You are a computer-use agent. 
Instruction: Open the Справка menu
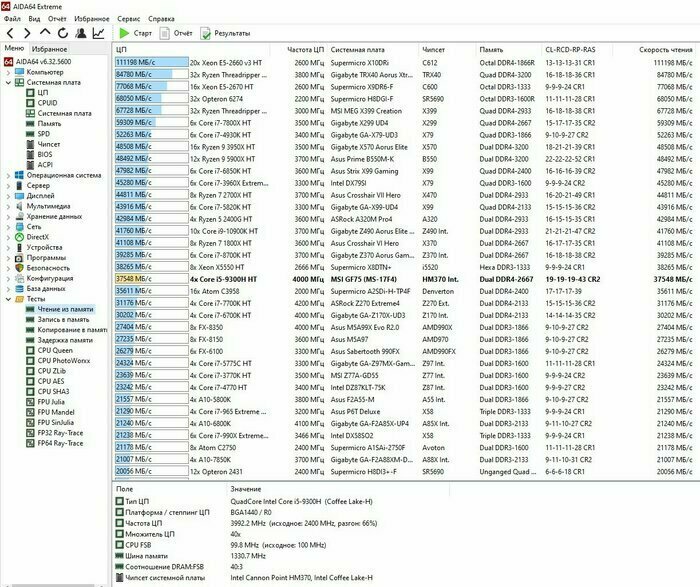(x=161, y=18)
